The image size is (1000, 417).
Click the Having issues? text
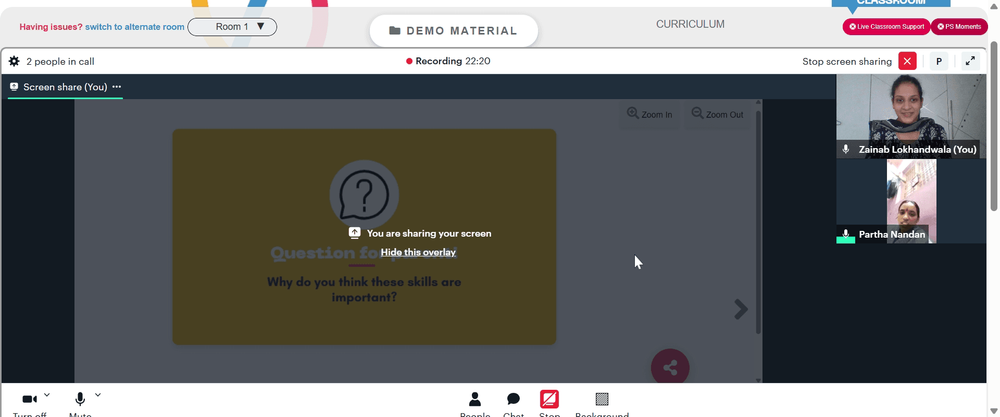(x=51, y=27)
